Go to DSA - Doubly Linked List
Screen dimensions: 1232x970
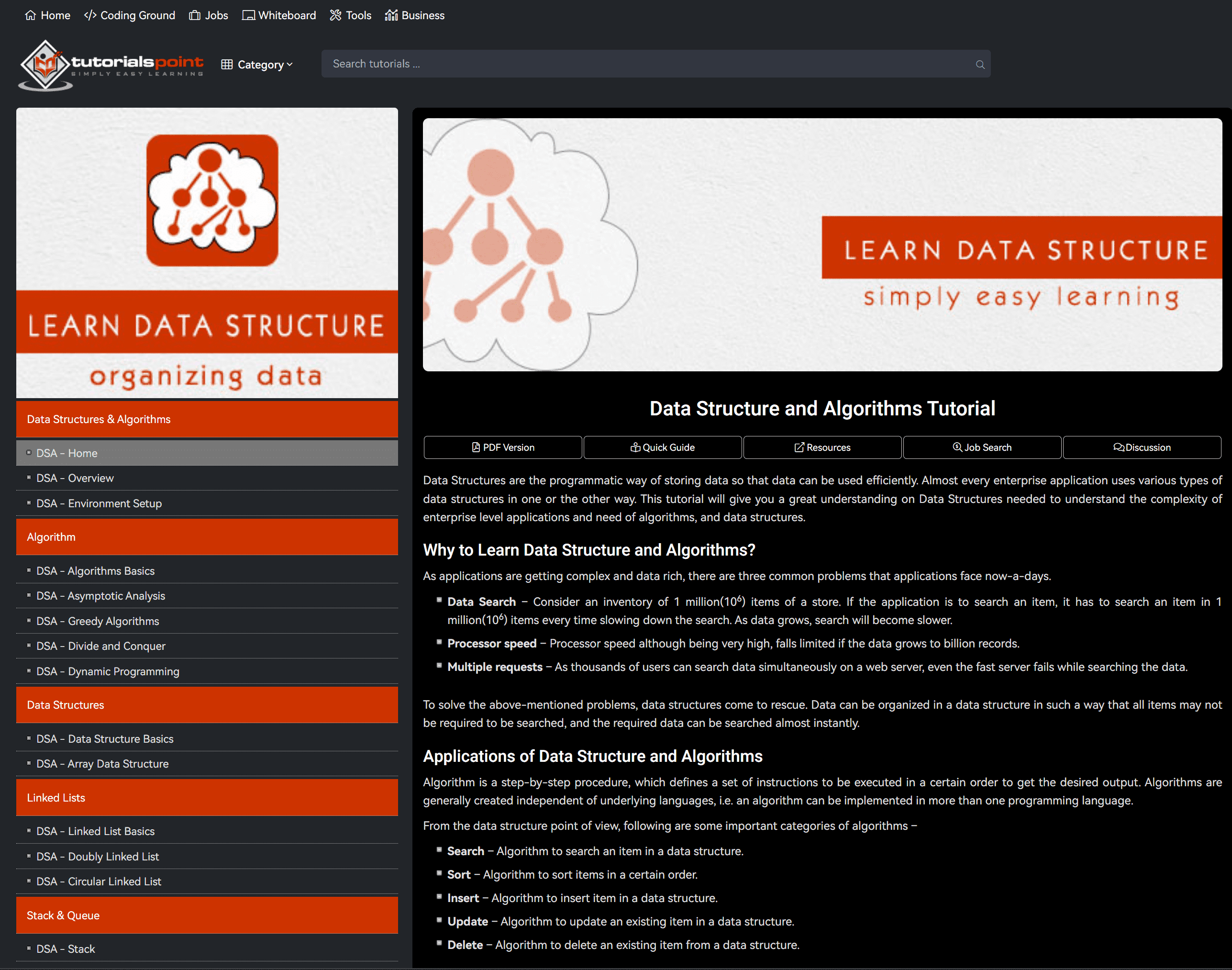pyautogui.click(x=98, y=857)
